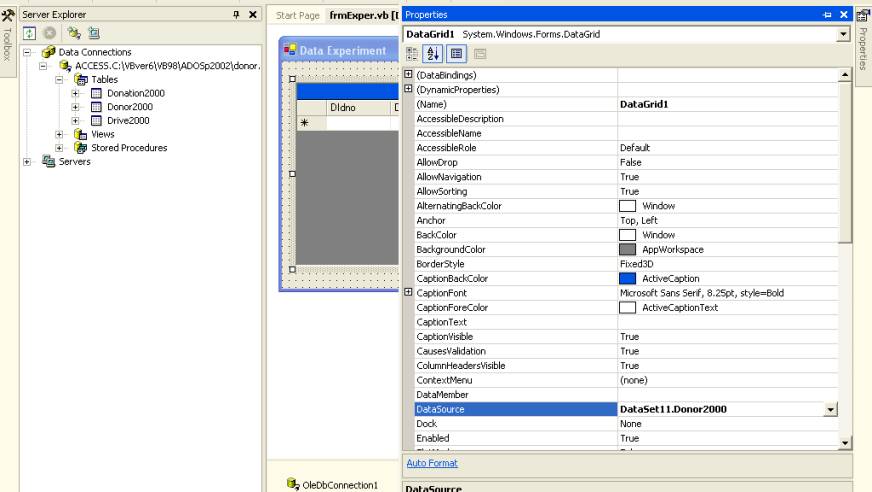Click the Servers node icon
Viewport: 872px width, 492px height.
click(x=49, y=161)
